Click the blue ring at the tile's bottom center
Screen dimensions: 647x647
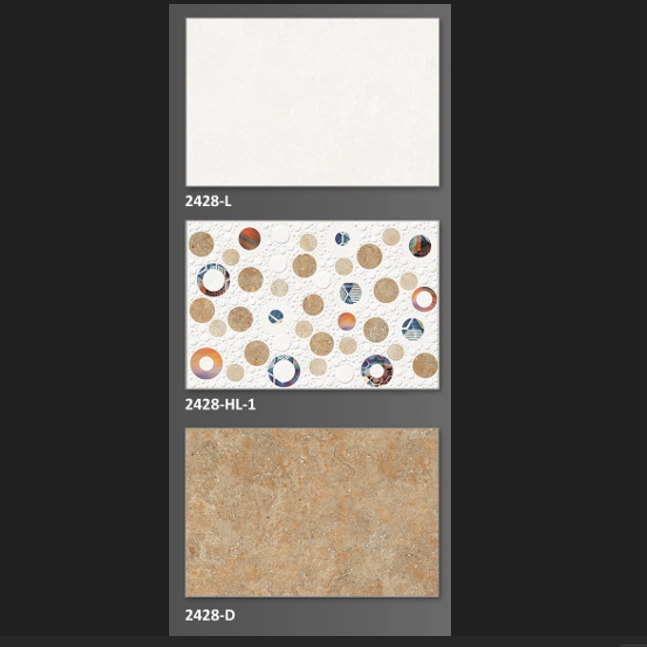pos(284,371)
